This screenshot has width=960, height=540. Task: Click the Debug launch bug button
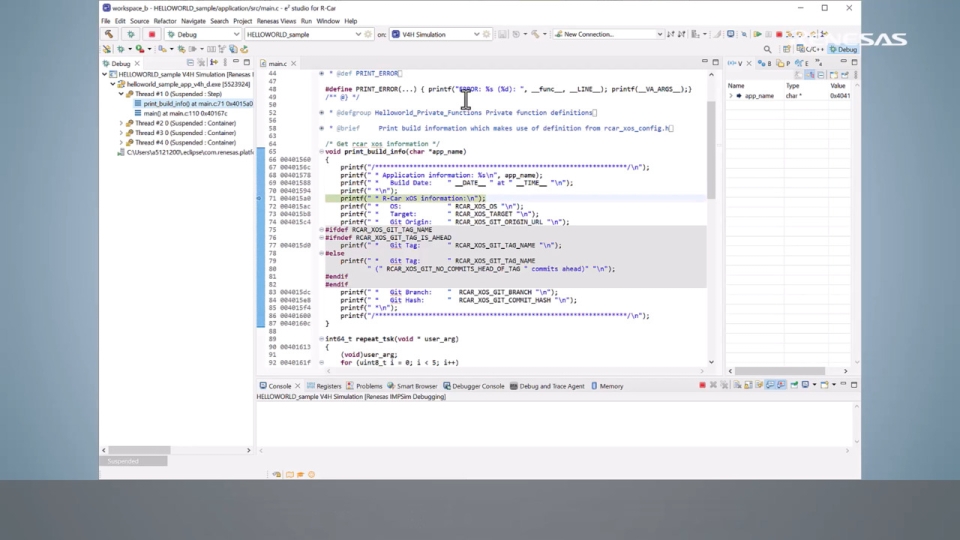click(130, 34)
